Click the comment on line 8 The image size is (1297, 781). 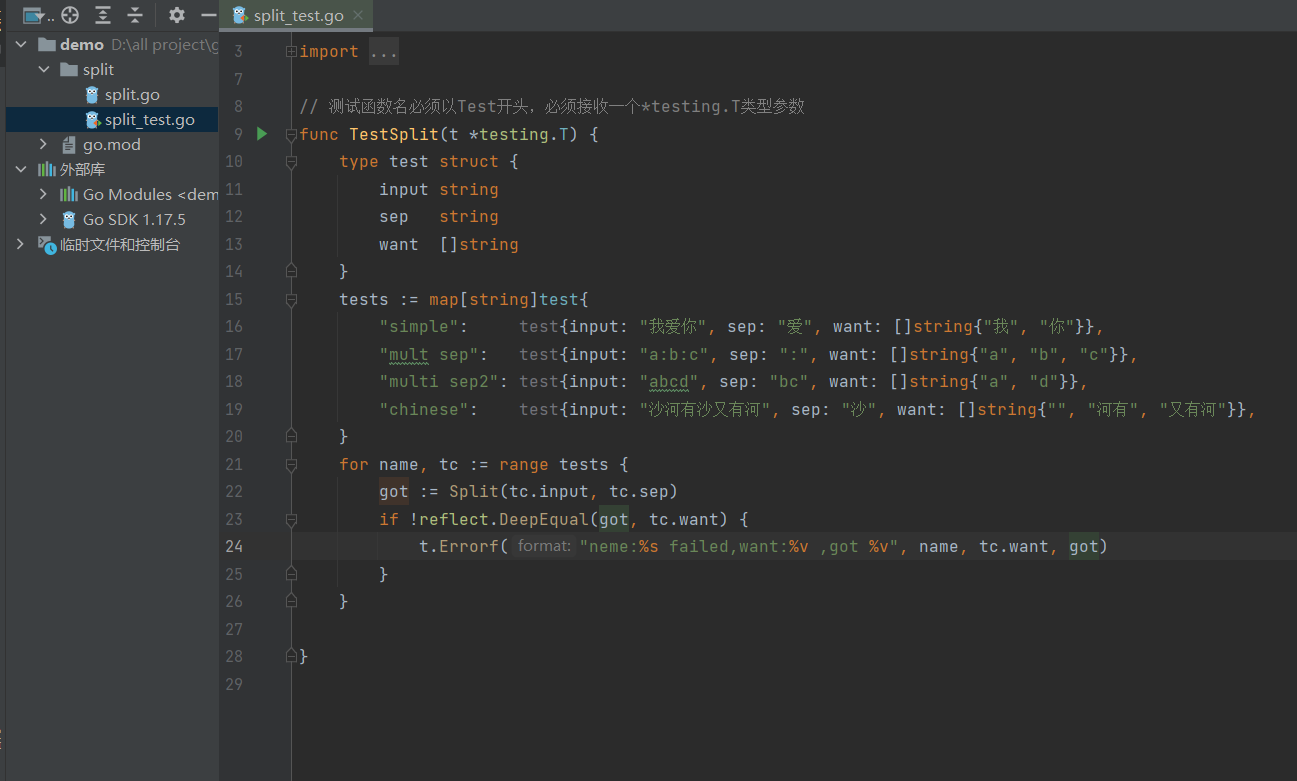[552, 106]
